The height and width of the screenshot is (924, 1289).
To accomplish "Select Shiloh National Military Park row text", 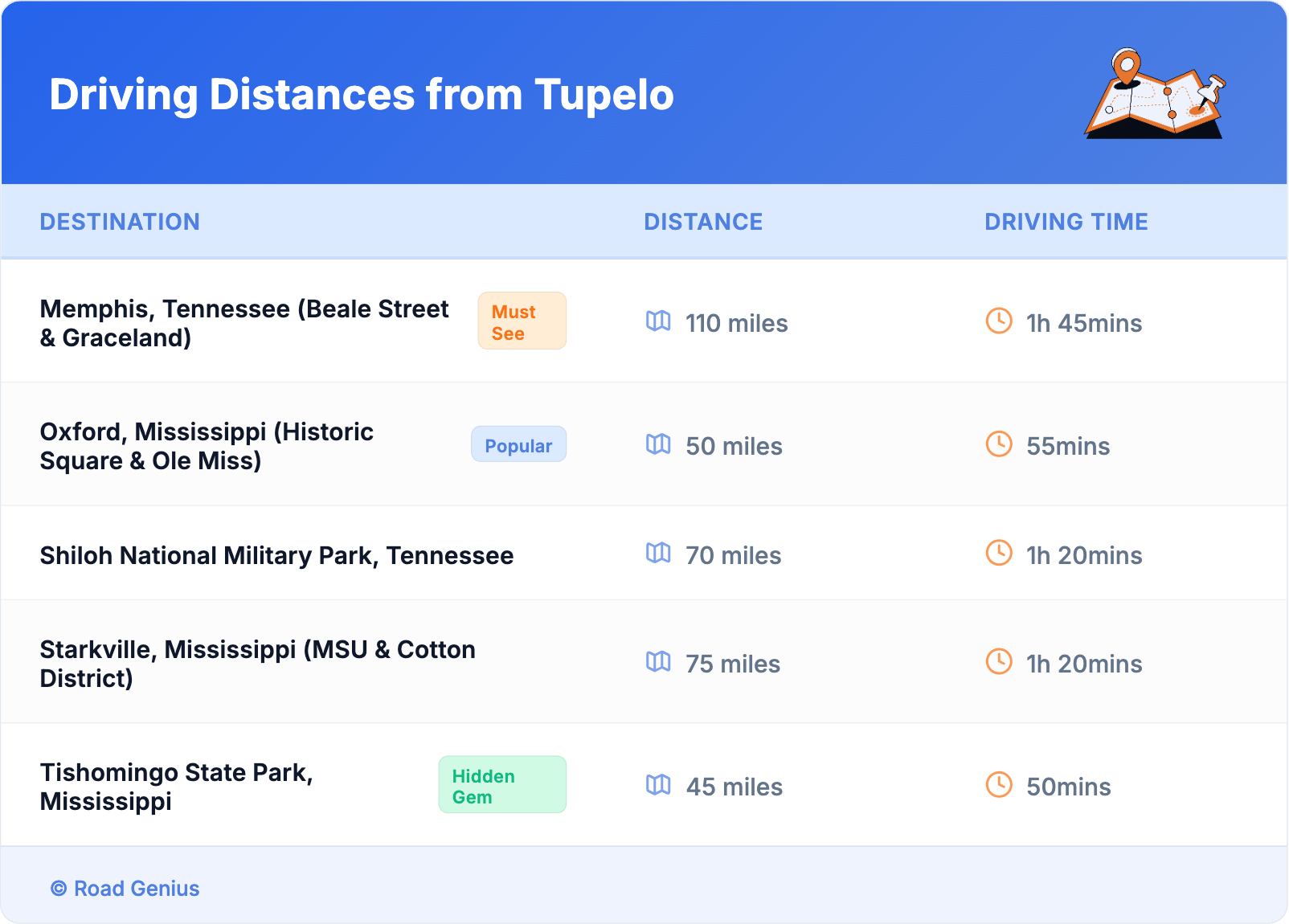I will click(x=276, y=555).
